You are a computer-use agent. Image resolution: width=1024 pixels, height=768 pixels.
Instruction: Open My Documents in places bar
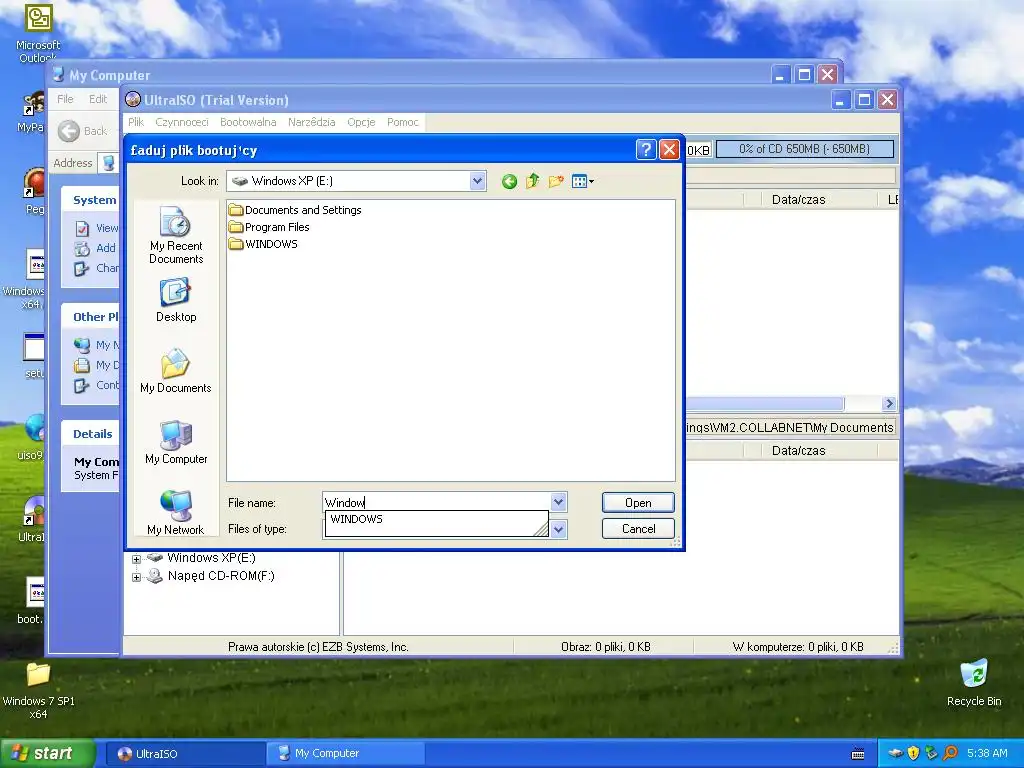click(176, 371)
